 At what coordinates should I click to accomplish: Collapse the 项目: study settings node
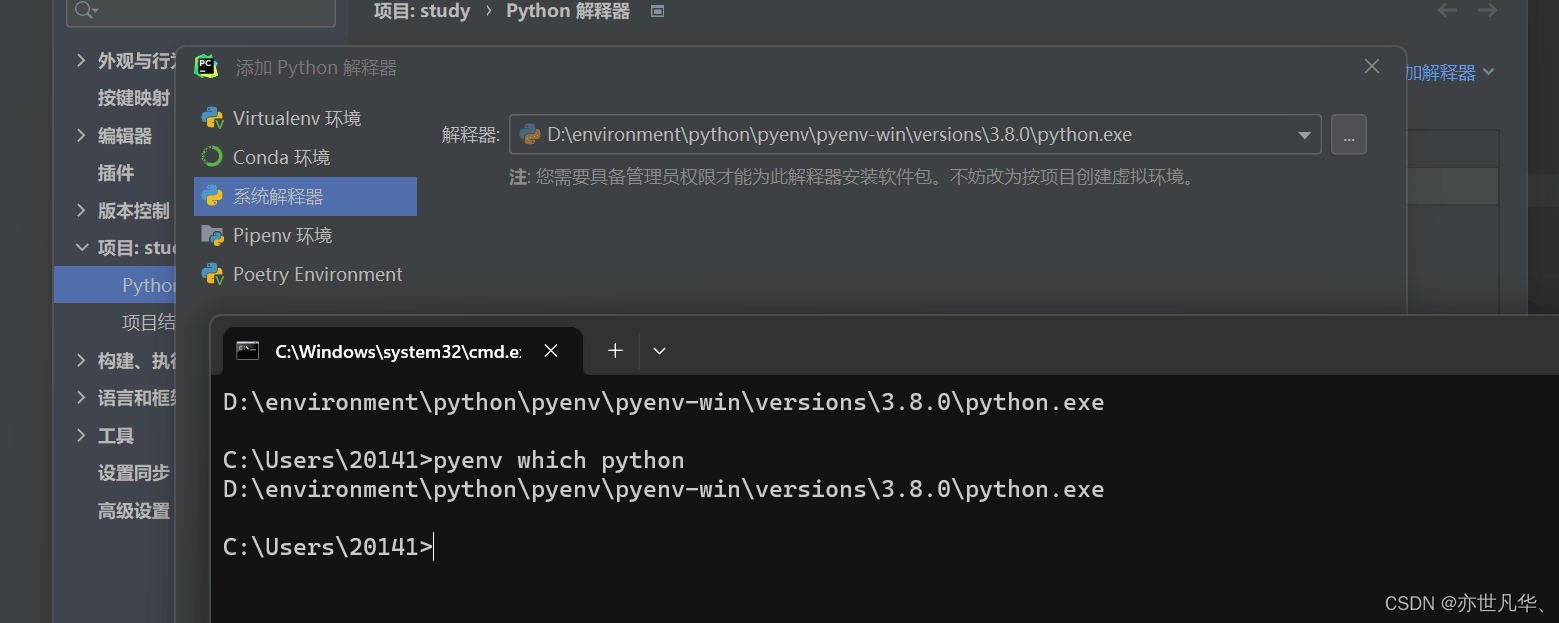(x=81, y=247)
